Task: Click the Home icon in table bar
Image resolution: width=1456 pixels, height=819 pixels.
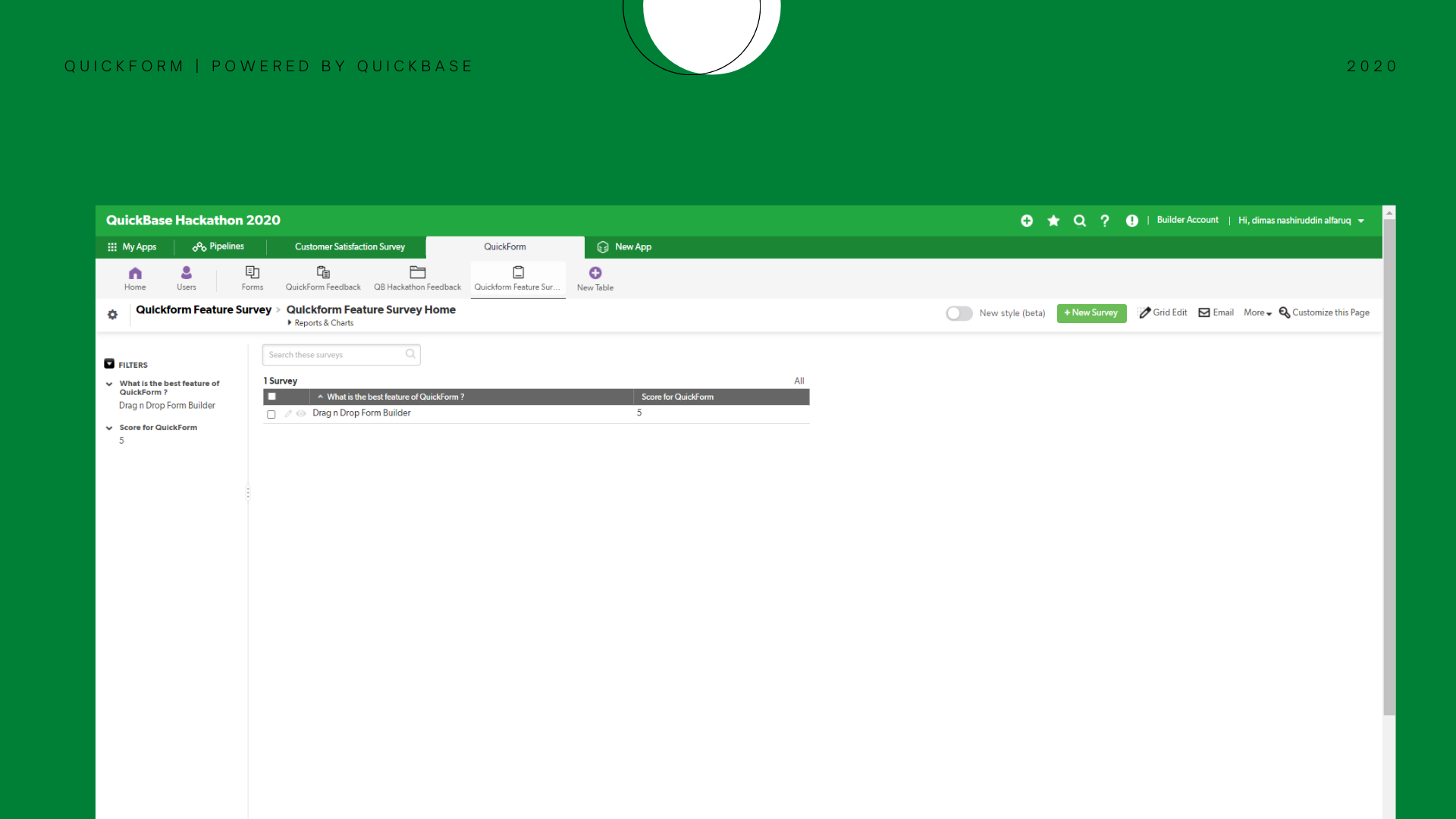Action: (135, 274)
